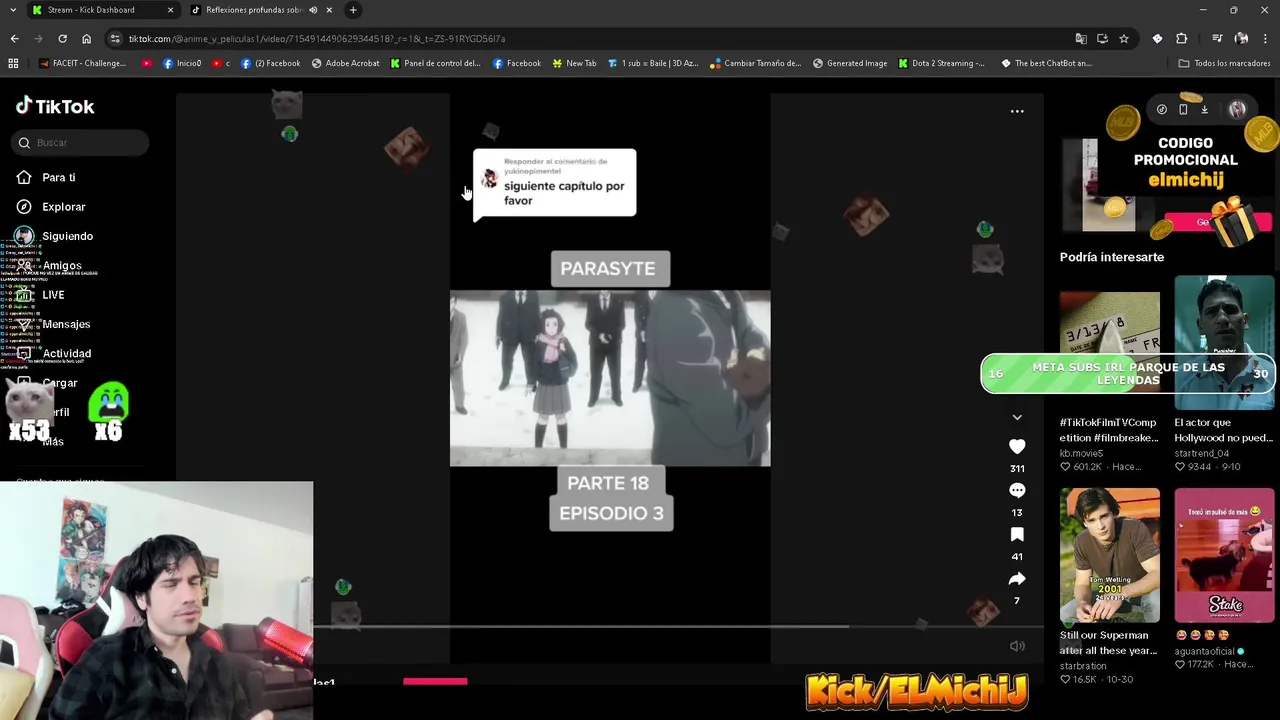1280x720 pixels.
Task: Open the 'siguiente capítulo por favor' comment reply
Action: pos(554,184)
